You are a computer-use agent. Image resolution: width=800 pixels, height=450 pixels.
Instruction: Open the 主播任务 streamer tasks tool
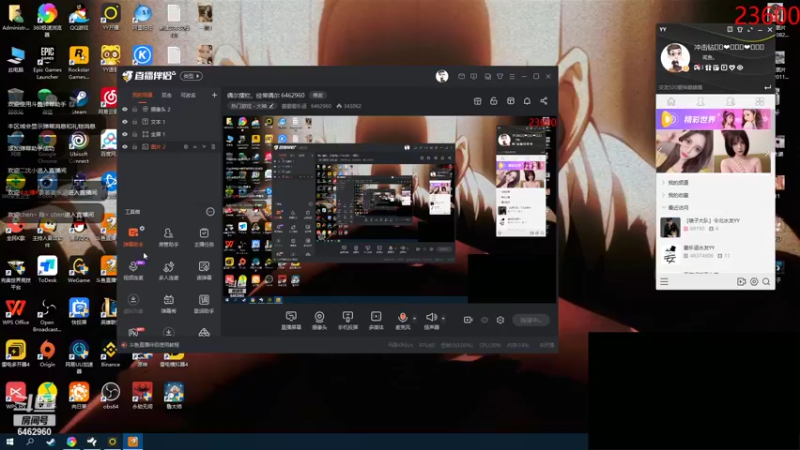[x=204, y=237]
